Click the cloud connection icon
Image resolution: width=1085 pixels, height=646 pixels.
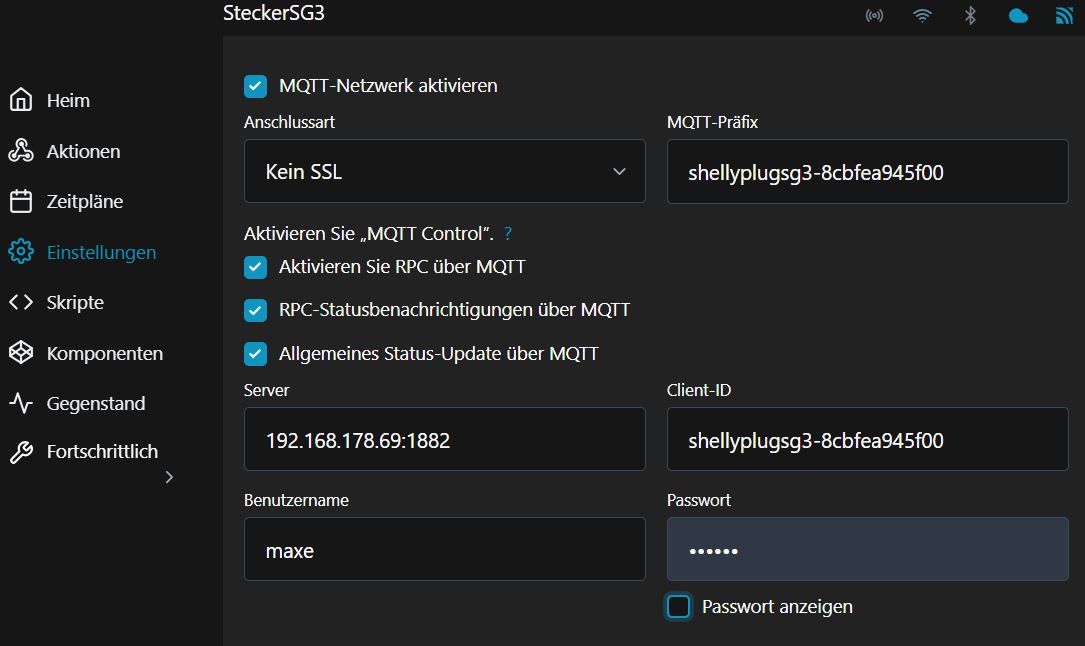pos(1018,16)
